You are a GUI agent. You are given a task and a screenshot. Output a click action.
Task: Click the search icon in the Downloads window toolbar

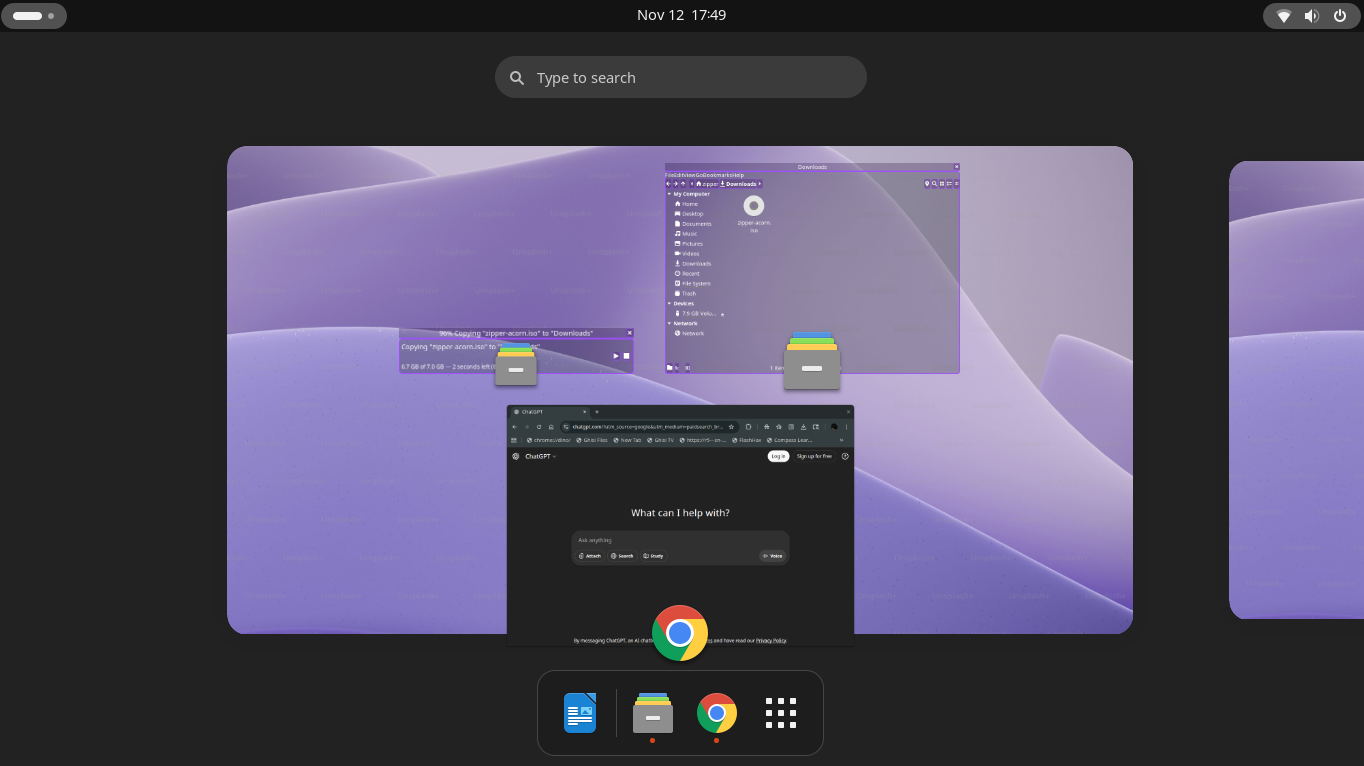934,184
